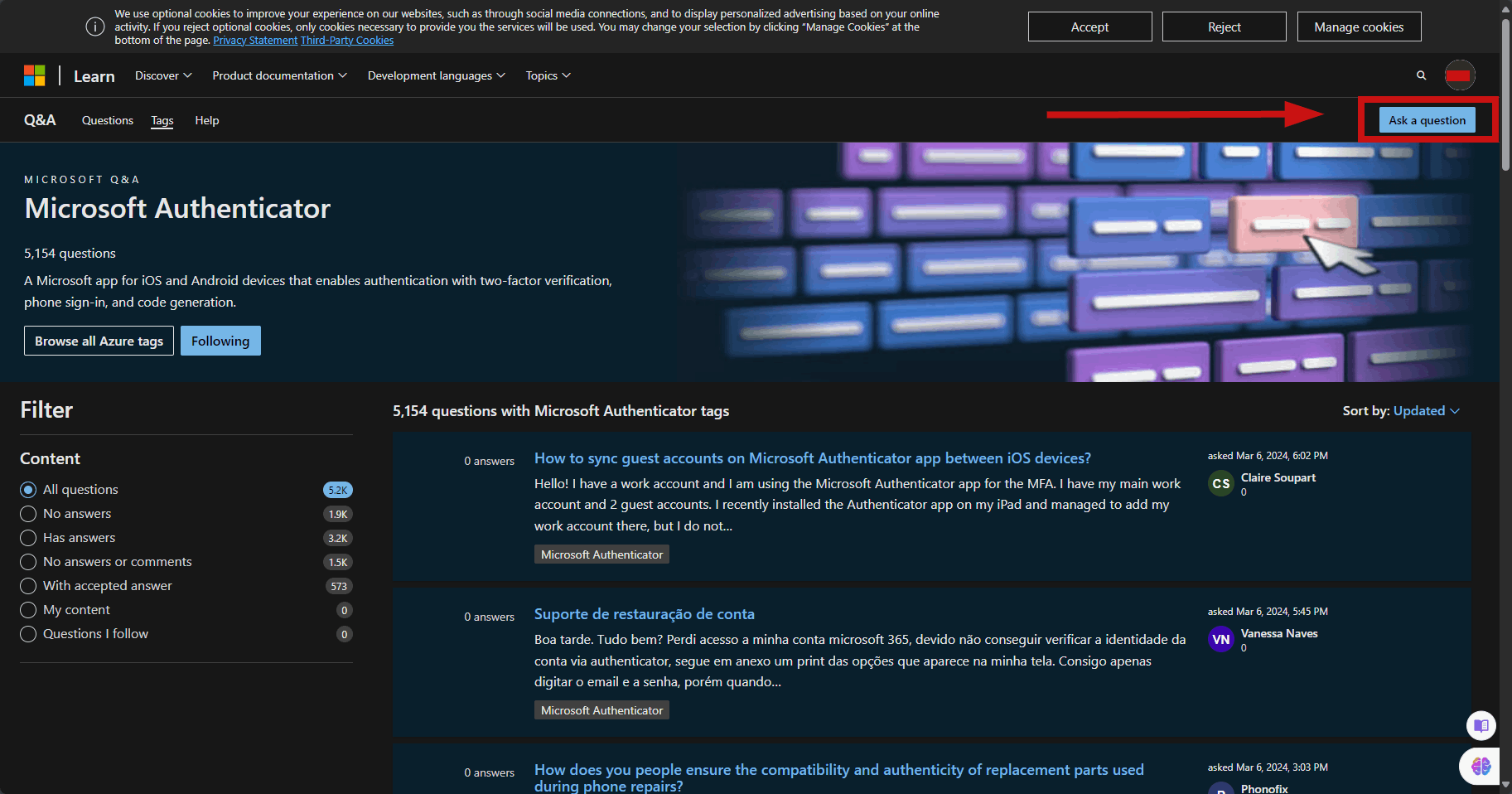This screenshot has height=794, width=1512.
Task: Select the Has answers filter
Action: click(x=28, y=538)
